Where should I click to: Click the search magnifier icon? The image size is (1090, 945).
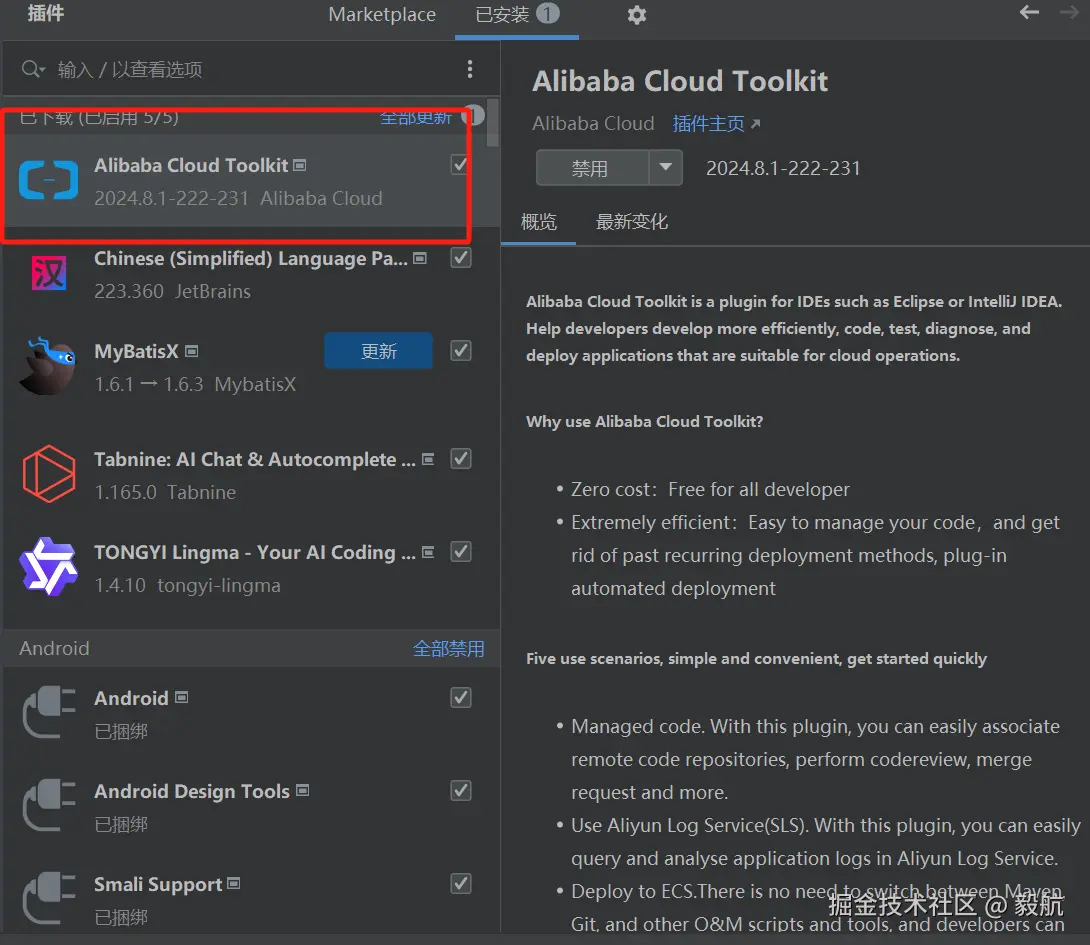click(31, 69)
